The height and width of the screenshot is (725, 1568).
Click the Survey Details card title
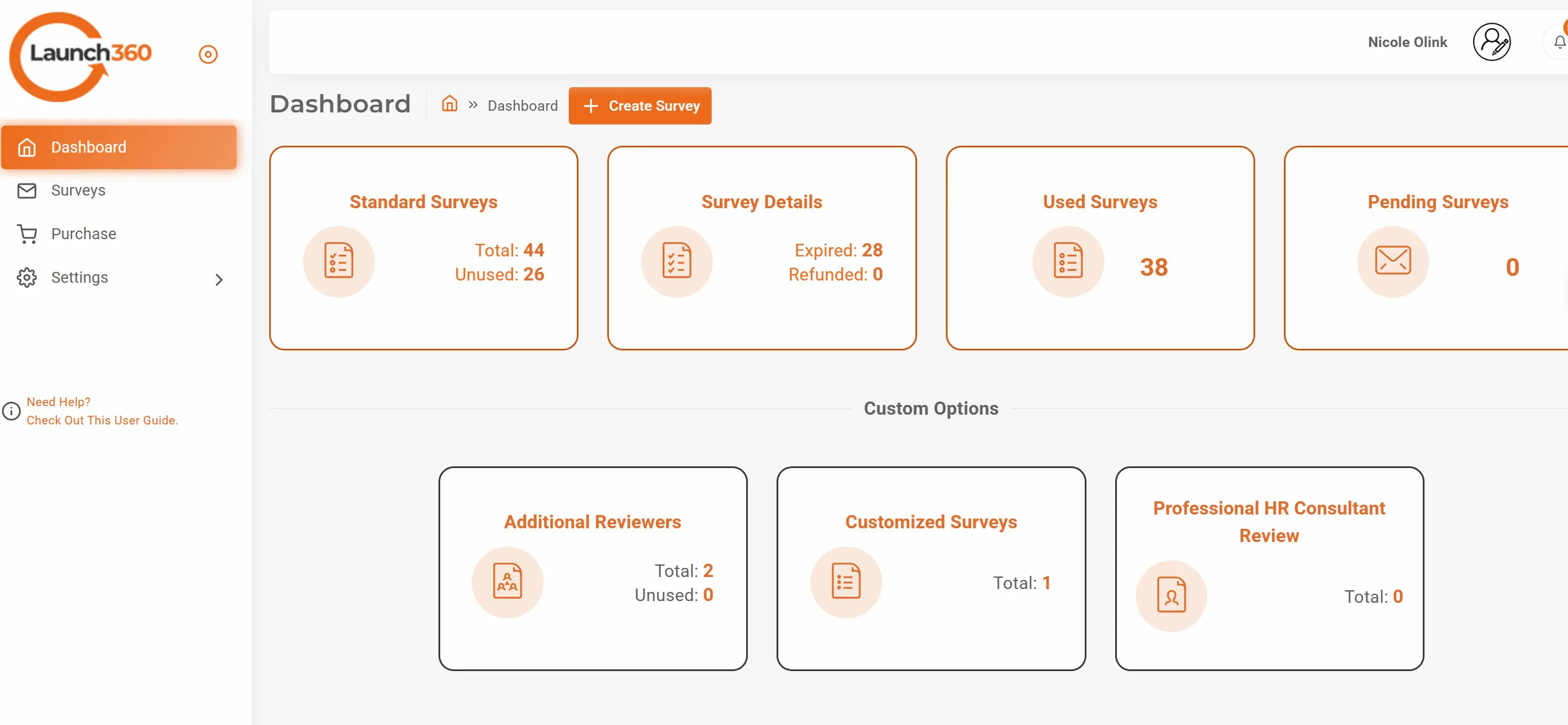(x=762, y=202)
